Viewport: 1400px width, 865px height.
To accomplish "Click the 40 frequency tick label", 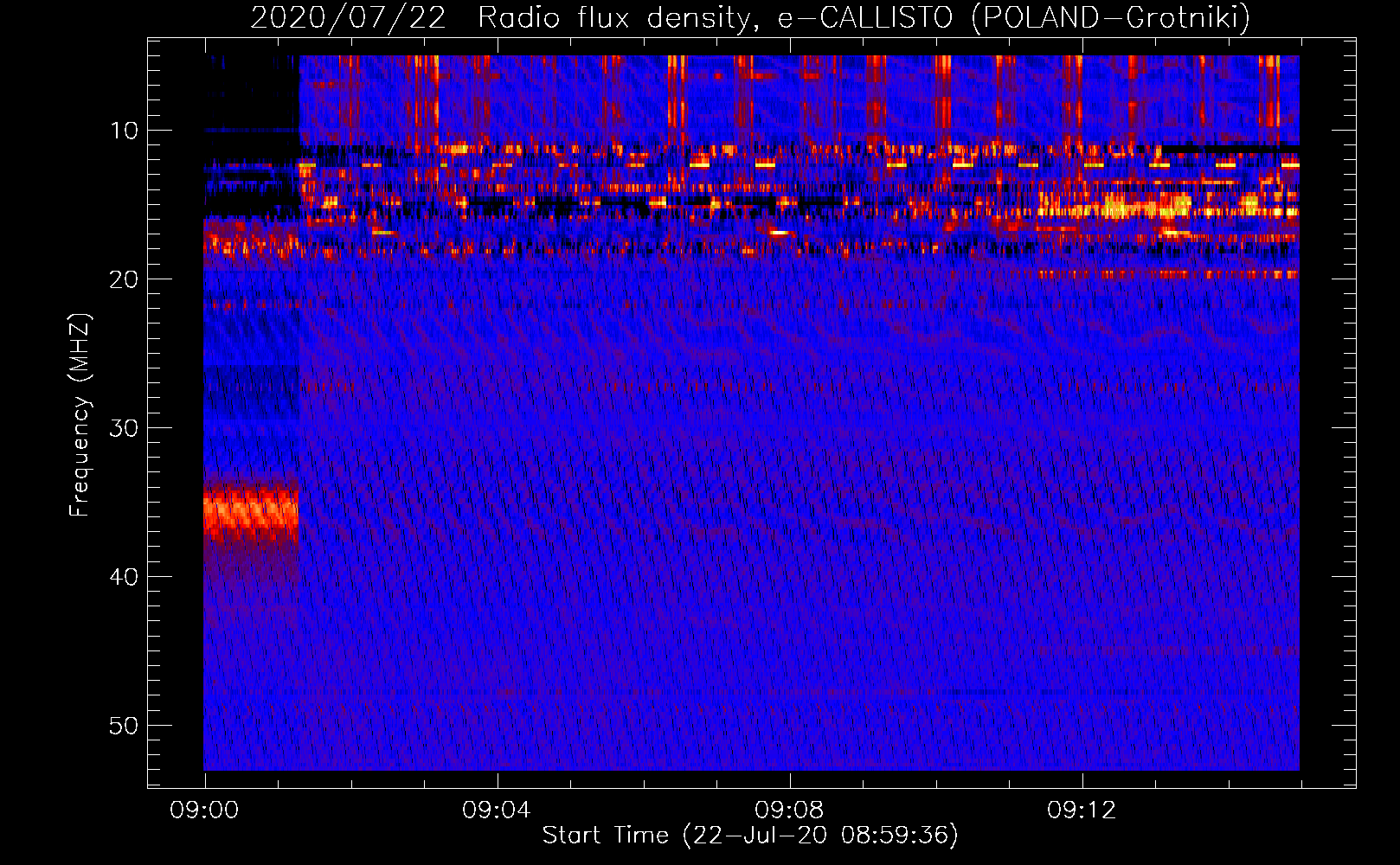I will [x=124, y=577].
